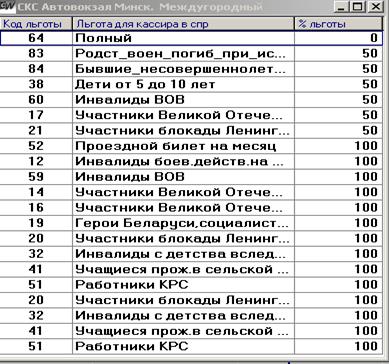Select the code cell 21
The image size is (389, 364).
click(x=36, y=130)
